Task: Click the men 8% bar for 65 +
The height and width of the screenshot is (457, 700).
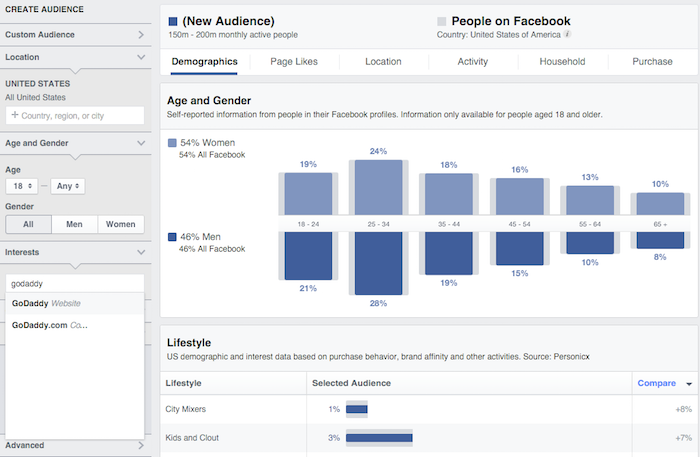Action: pos(660,240)
